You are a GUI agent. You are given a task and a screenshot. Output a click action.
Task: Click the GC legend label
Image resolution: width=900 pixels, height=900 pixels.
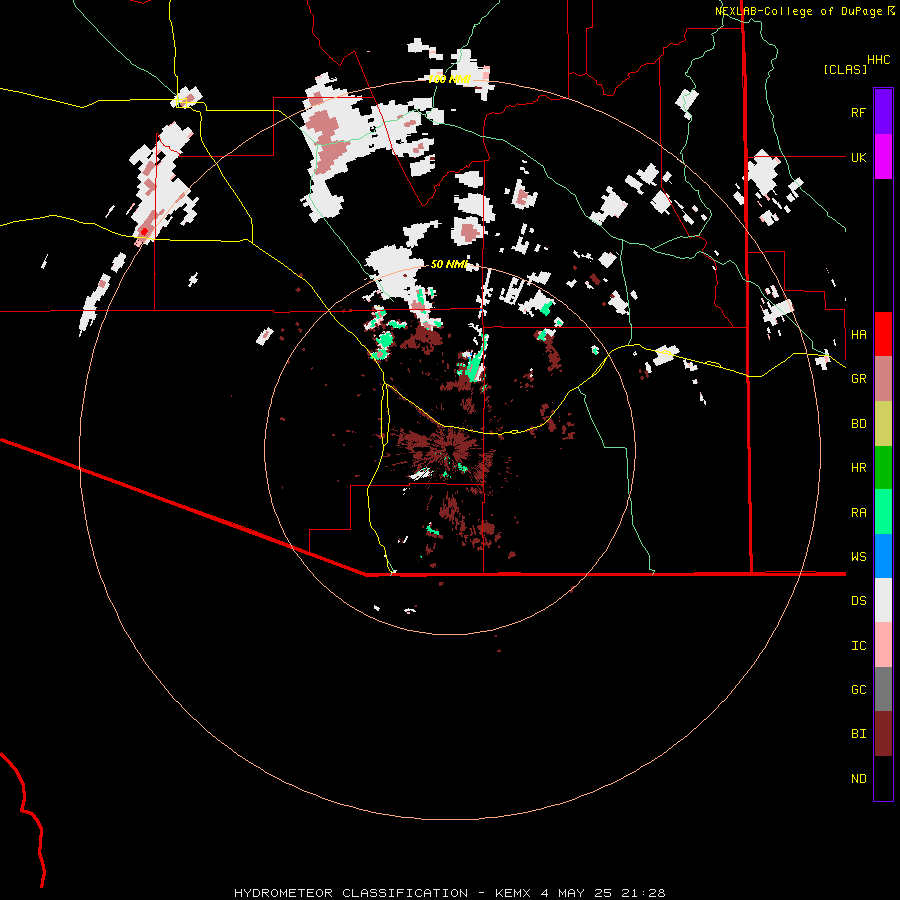(858, 690)
